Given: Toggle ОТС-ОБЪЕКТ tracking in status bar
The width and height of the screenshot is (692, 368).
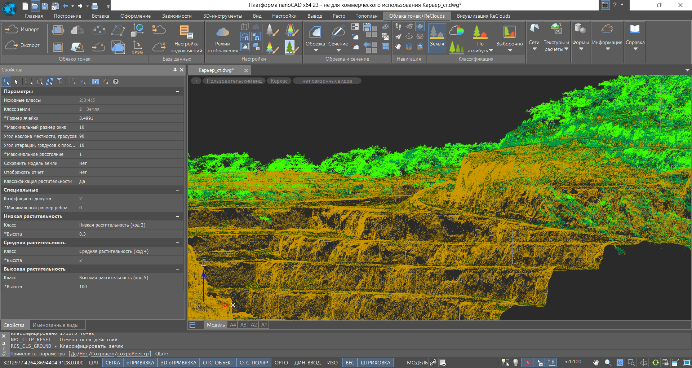Looking at the screenshot, I should (217, 363).
